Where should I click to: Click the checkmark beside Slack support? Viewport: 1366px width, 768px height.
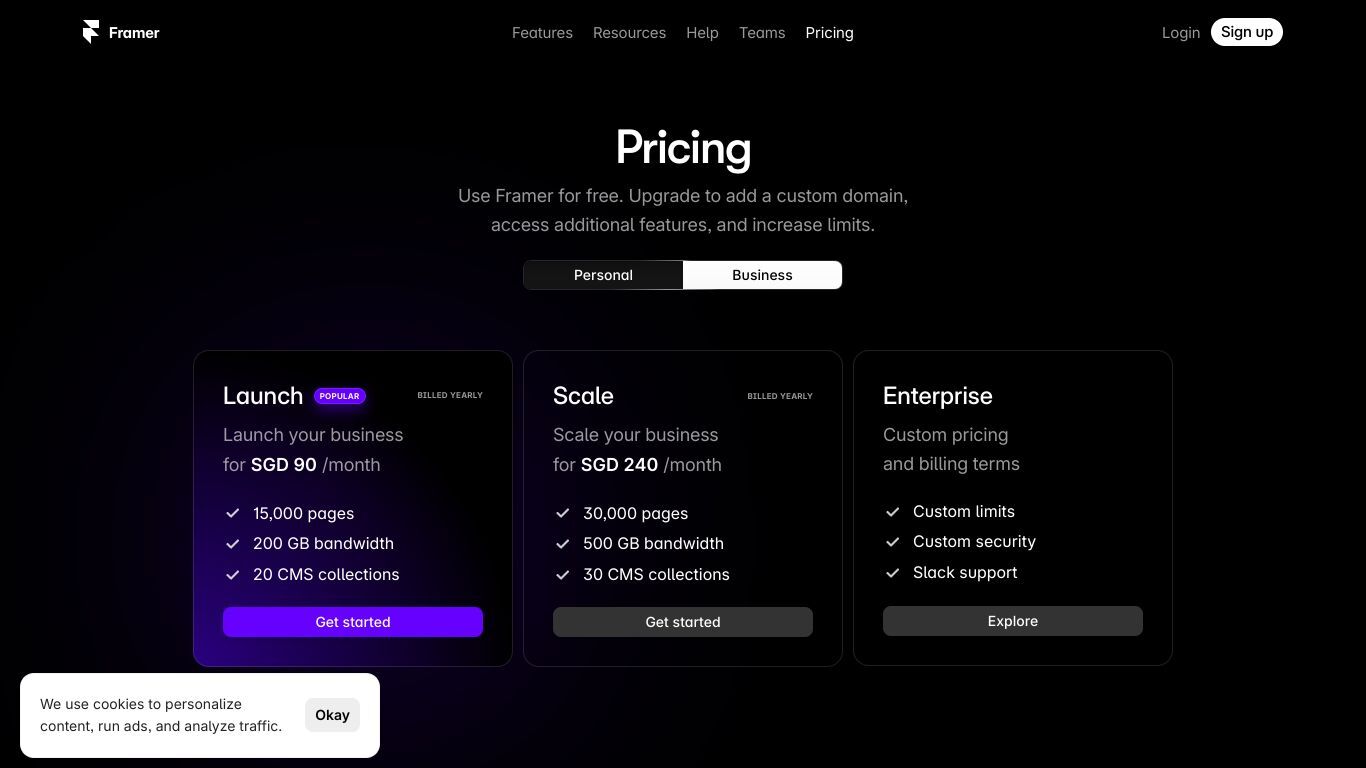coord(893,573)
